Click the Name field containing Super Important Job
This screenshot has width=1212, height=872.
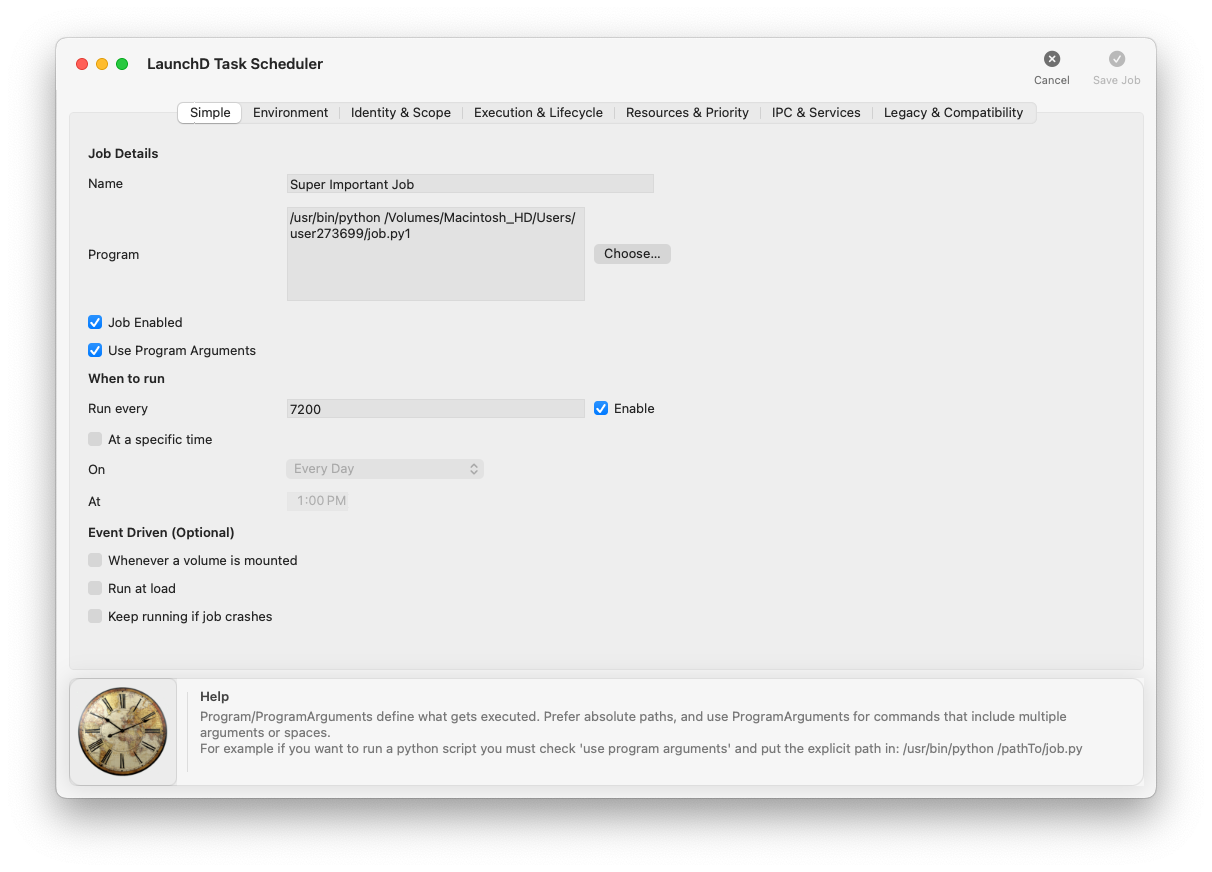470,183
